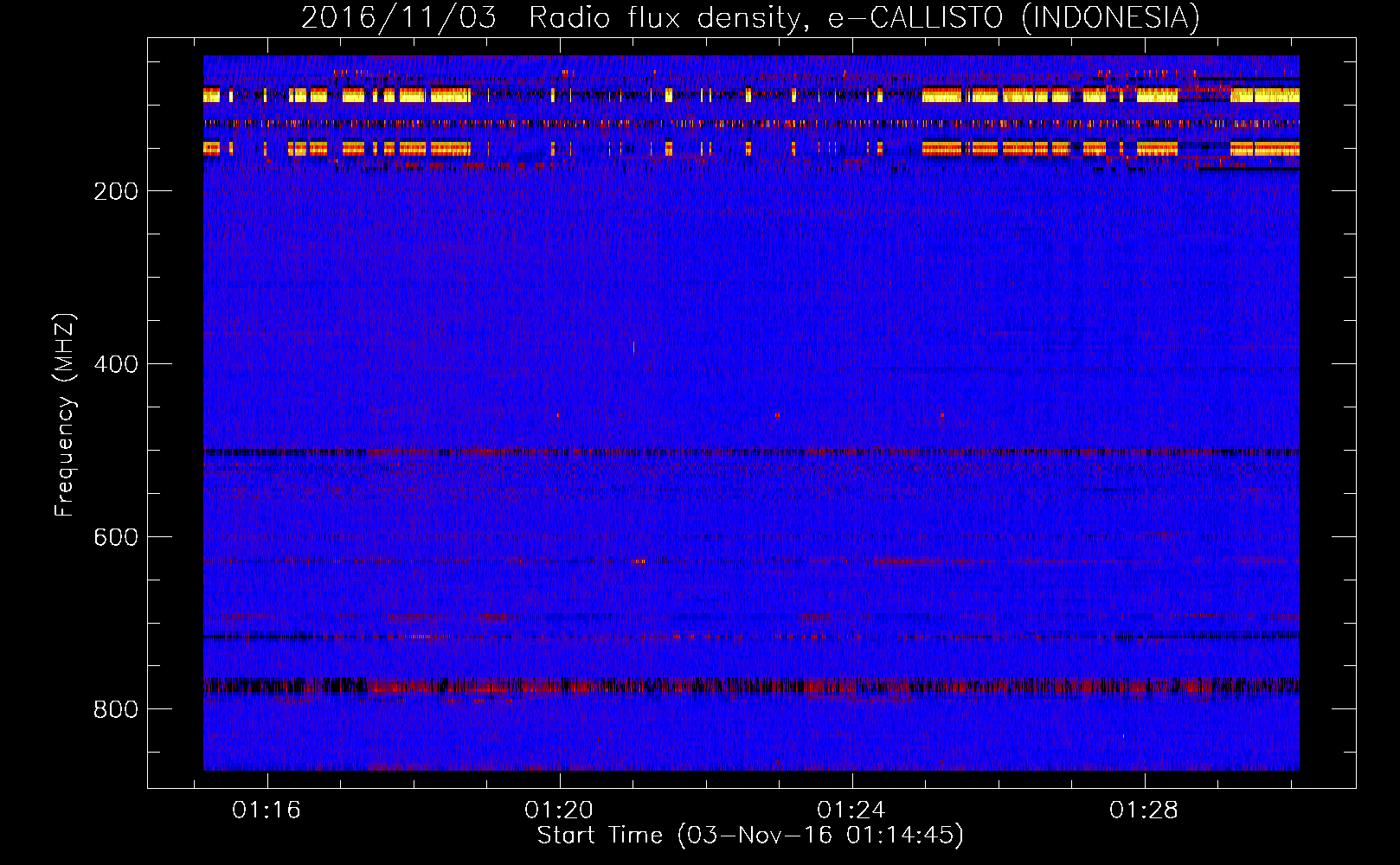The image size is (1400, 865).
Task: Click the 01:28 time tick label
Action: (1144, 811)
